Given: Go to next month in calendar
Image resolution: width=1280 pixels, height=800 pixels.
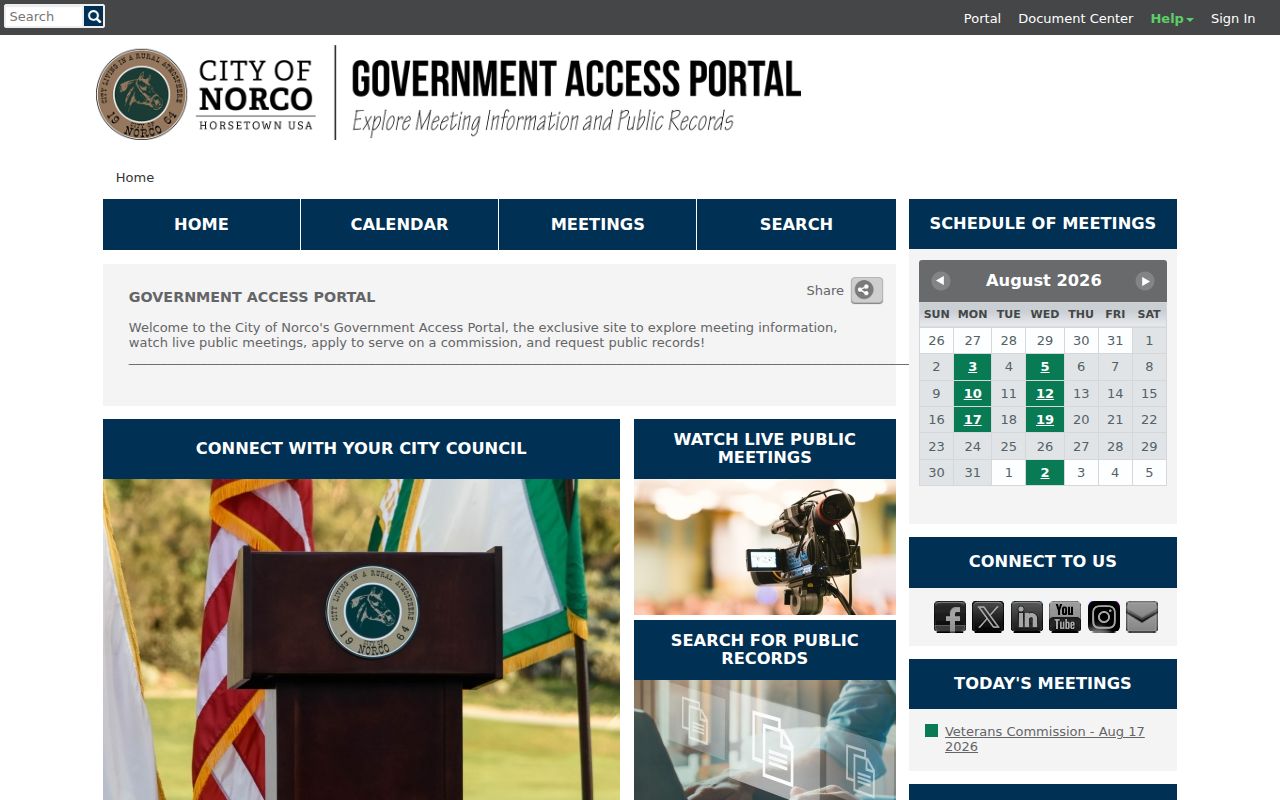Looking at the screenshot, I should pos(1145,281).
